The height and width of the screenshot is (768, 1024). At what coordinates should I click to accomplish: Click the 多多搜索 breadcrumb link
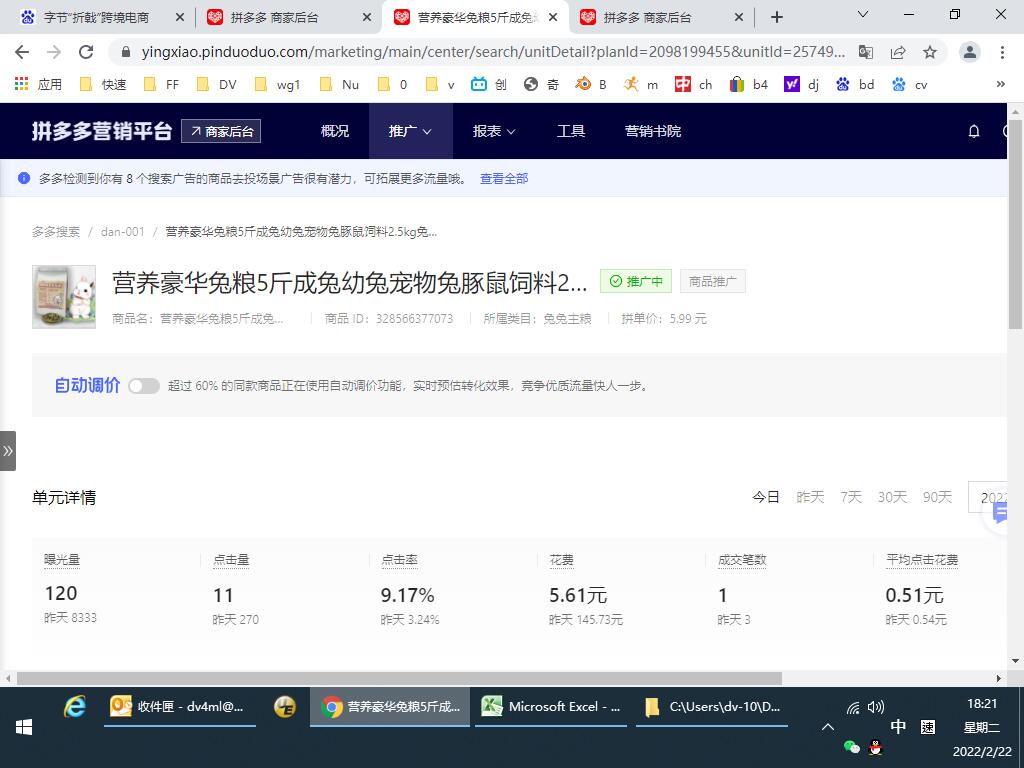tap(56, 232)
